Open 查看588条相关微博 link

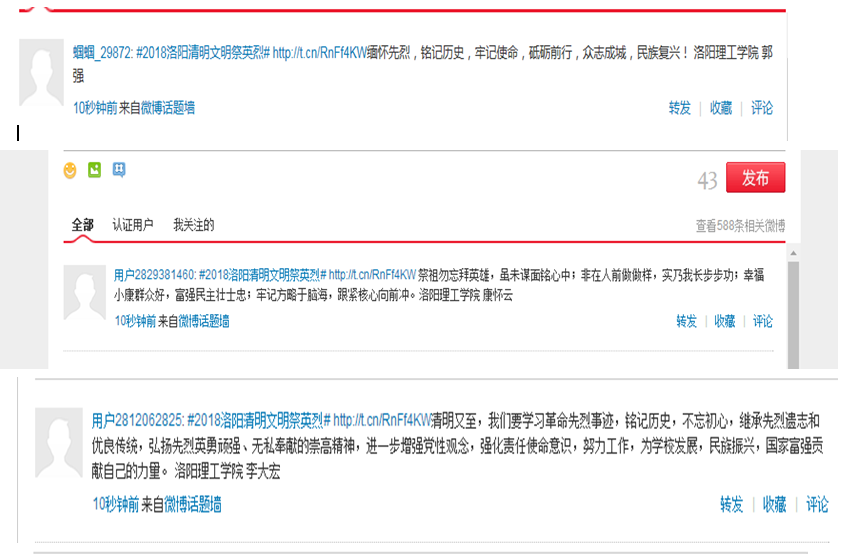(740, 226)
